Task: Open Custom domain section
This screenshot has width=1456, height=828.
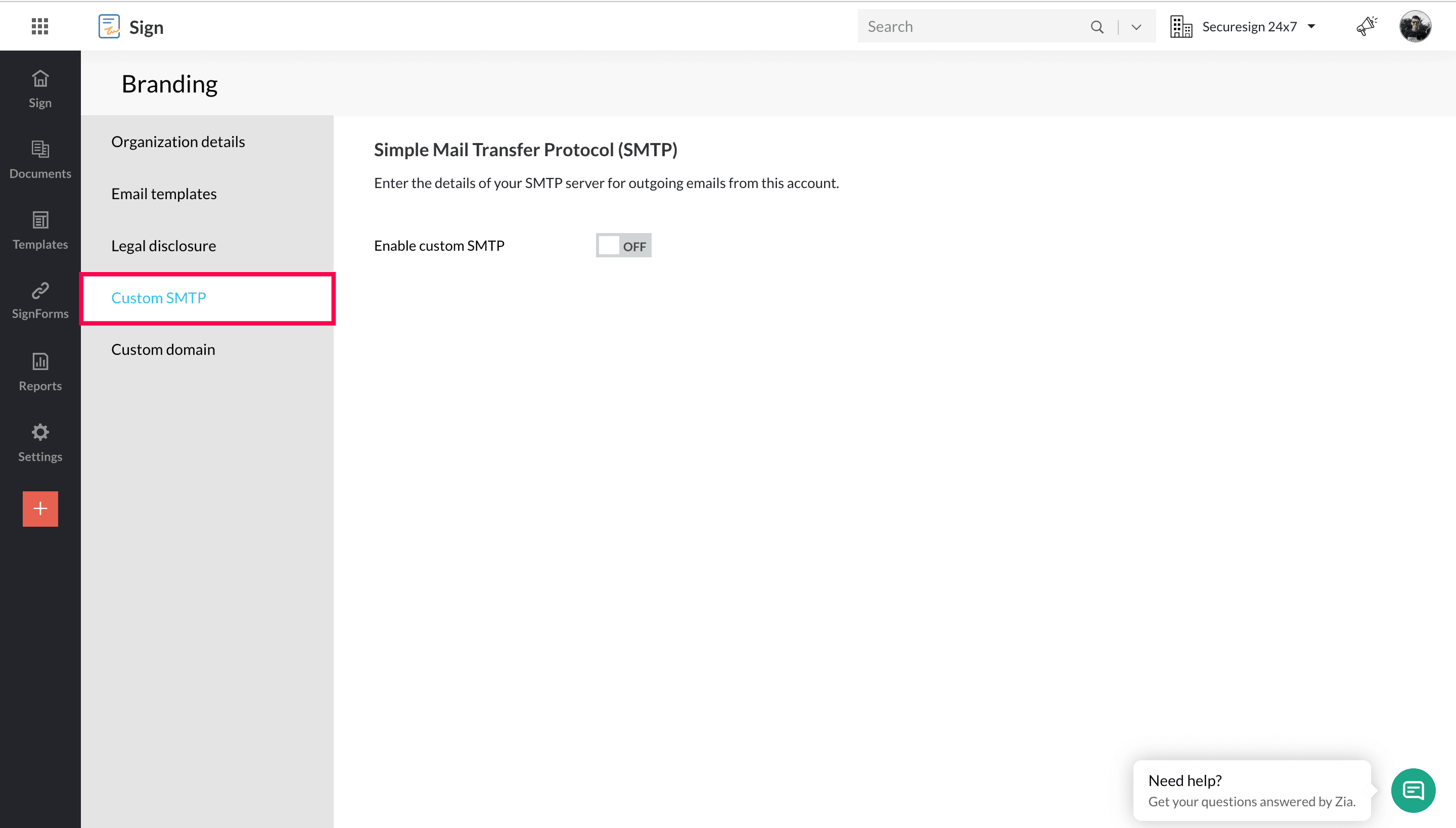Action: (x=163, y=349)
